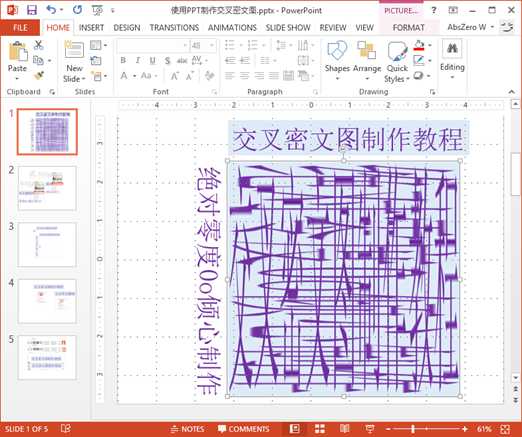Viewport: 522px width, 437px height.
Task: Switch to the DESIGN tab
Action: 127,28
